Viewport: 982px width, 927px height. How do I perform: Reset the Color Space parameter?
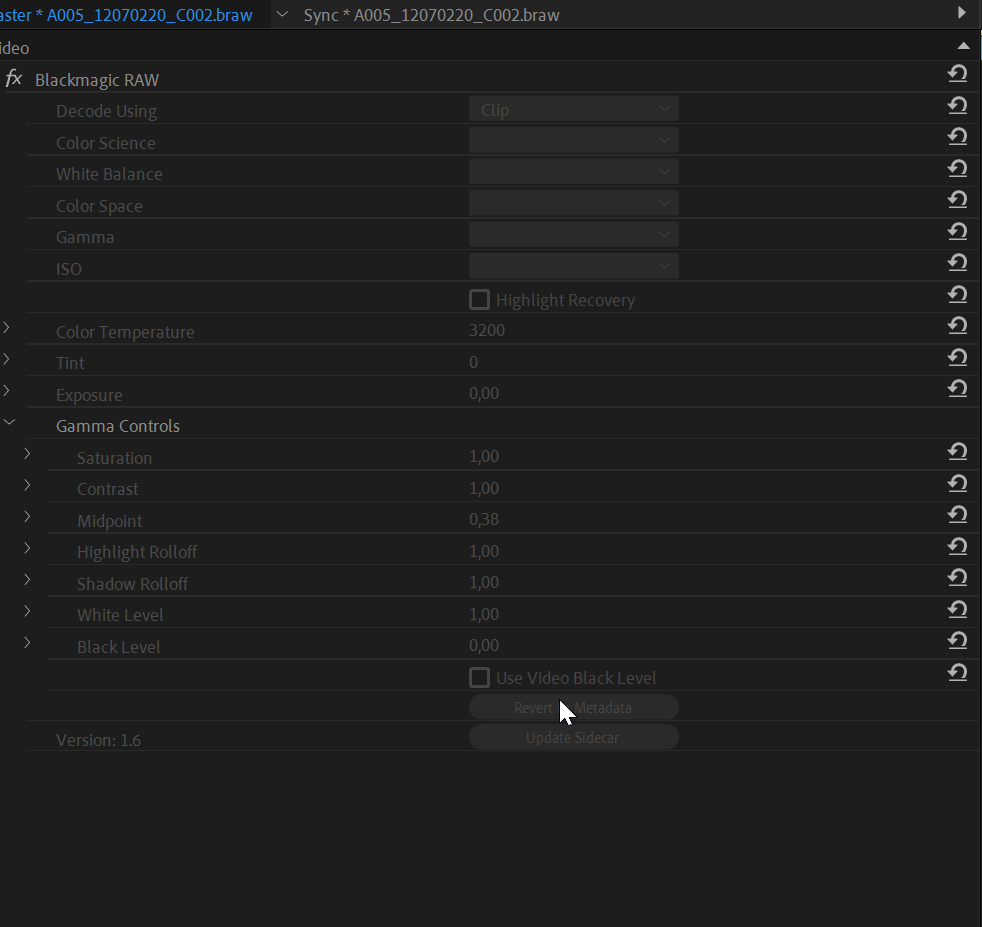click(x=958, y=200)
